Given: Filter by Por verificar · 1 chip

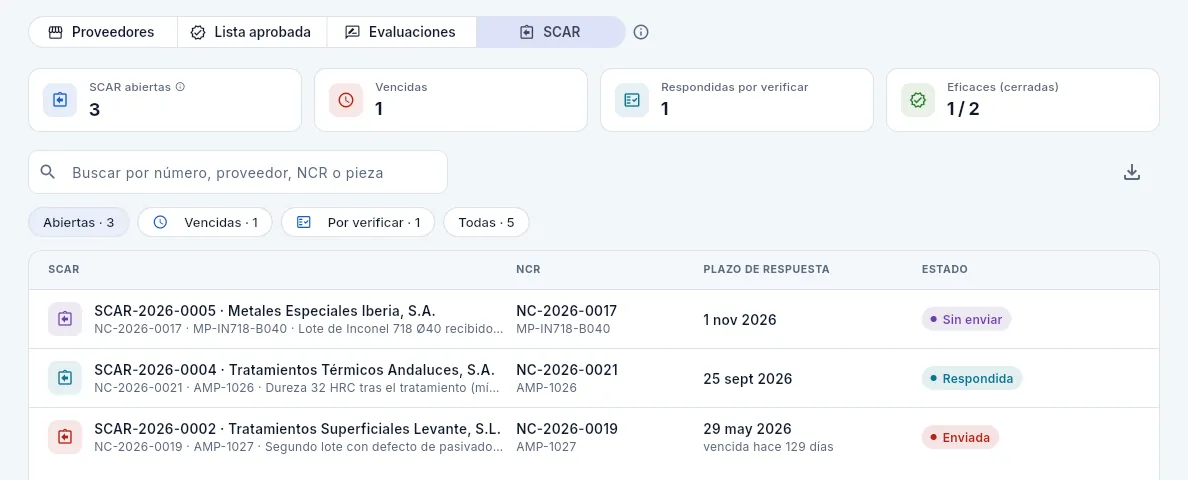Looking at the screenshot, I should pyautogui.click(x=358, y=223).
